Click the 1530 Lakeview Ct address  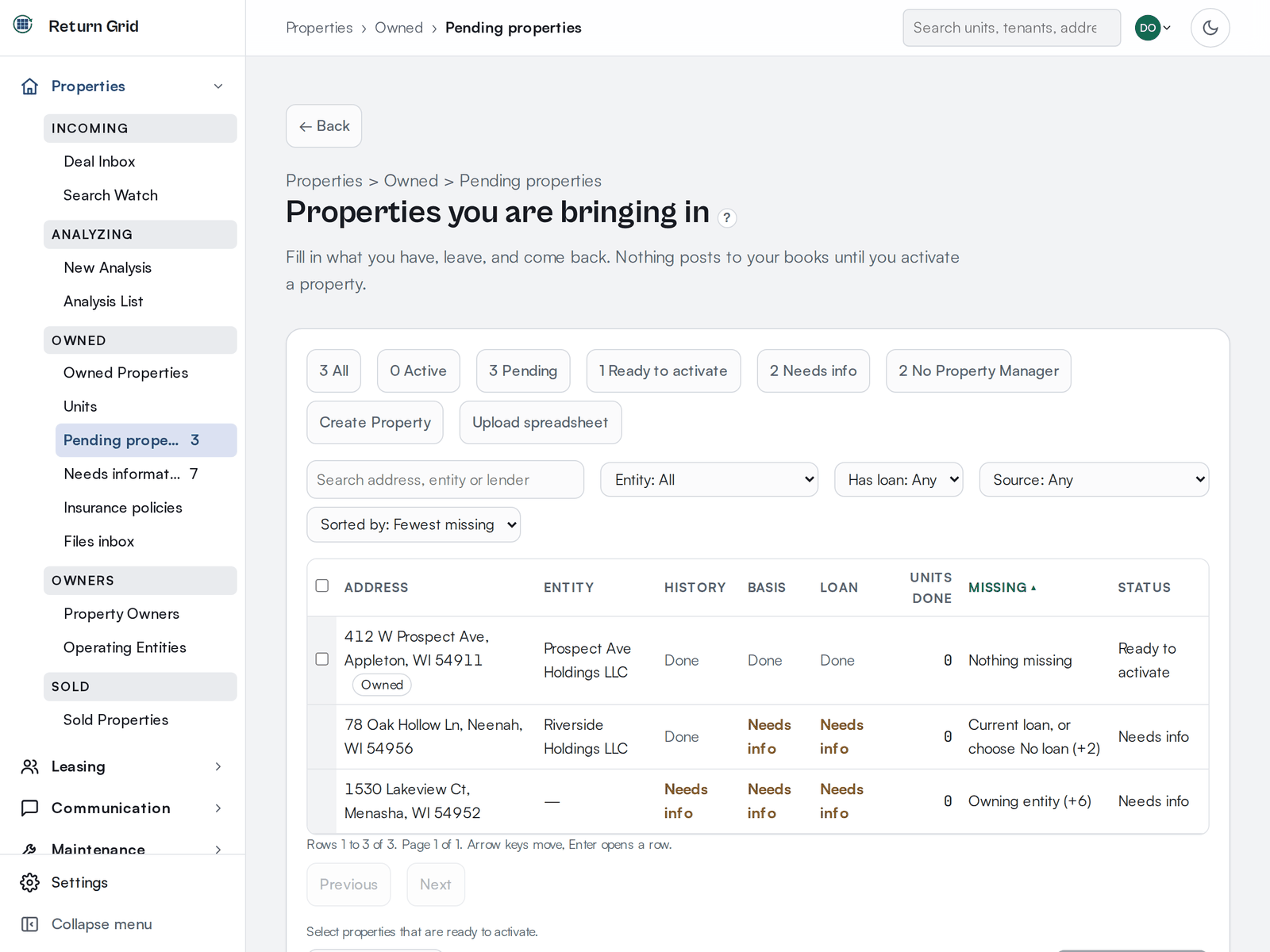413,801
